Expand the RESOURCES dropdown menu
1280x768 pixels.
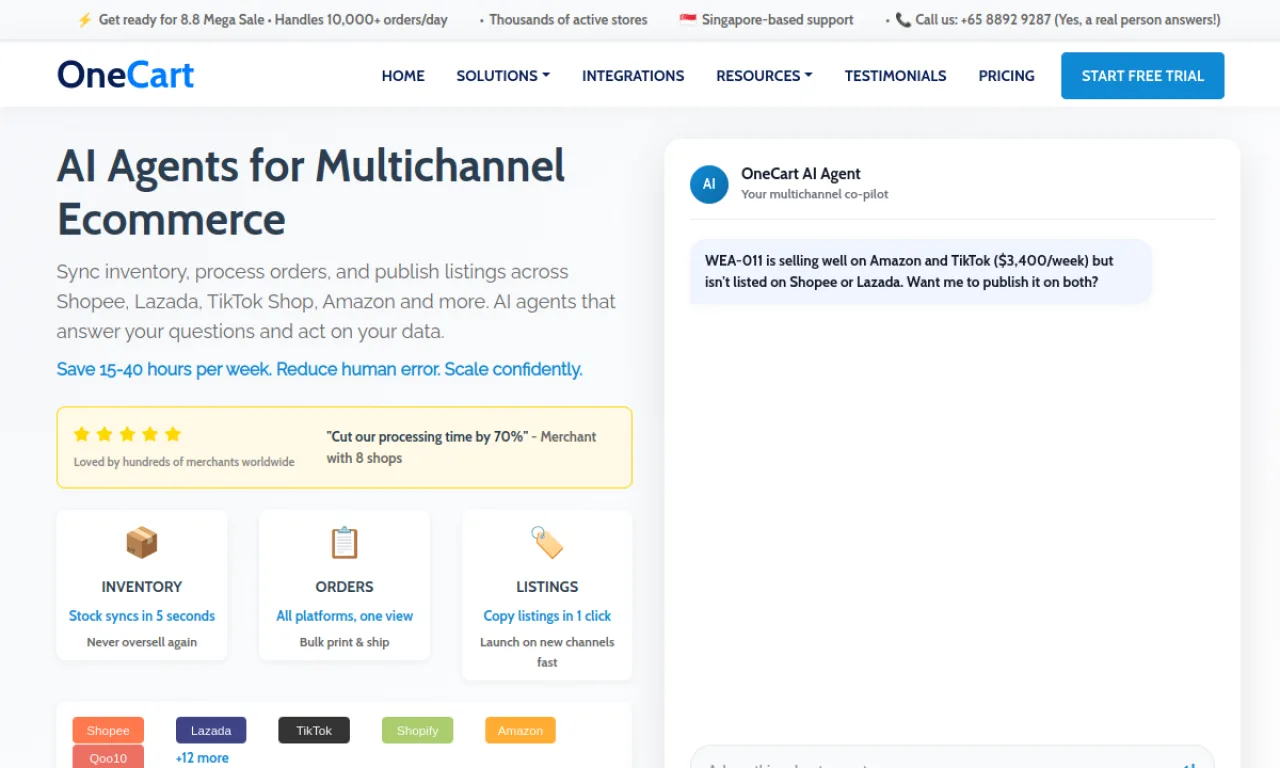(x=764, y=76)
